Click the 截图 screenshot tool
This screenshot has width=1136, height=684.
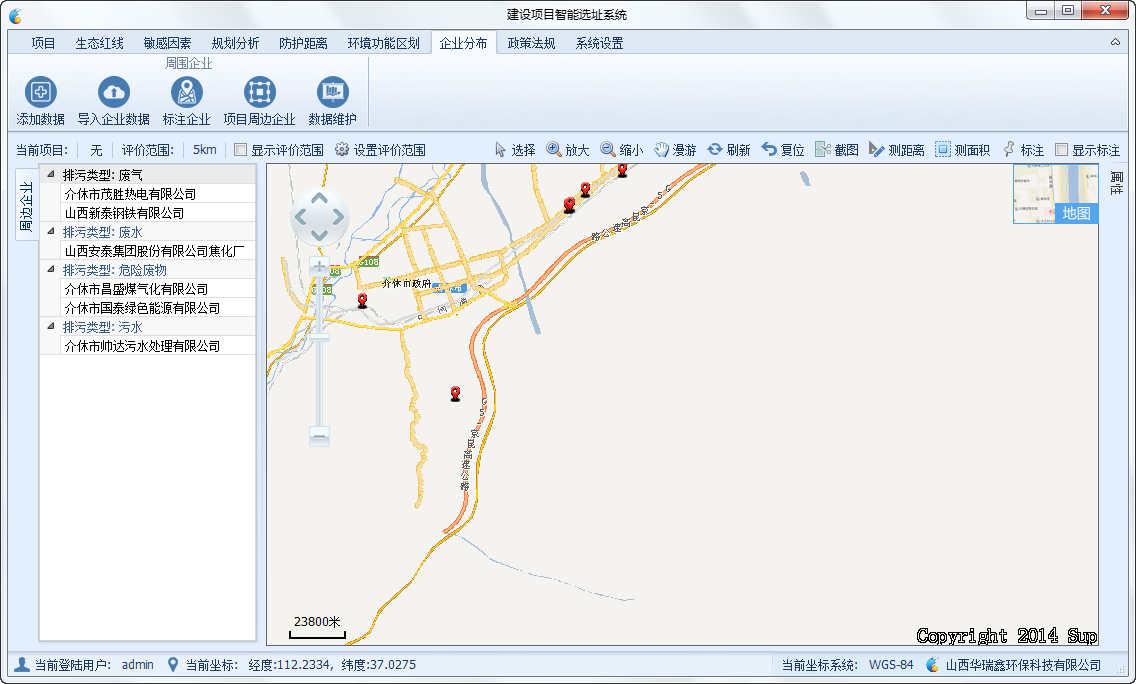coord(836,150)
